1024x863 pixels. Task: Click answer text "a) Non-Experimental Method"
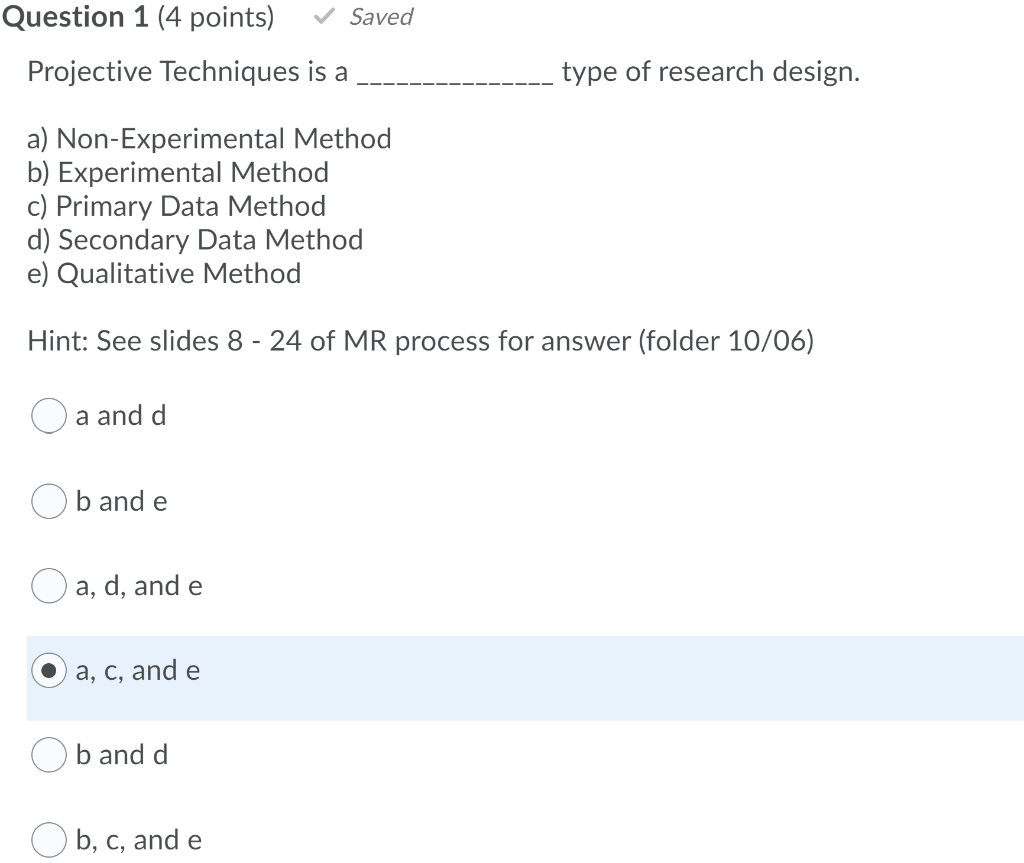pyautogui.click(x=209, y=139)
